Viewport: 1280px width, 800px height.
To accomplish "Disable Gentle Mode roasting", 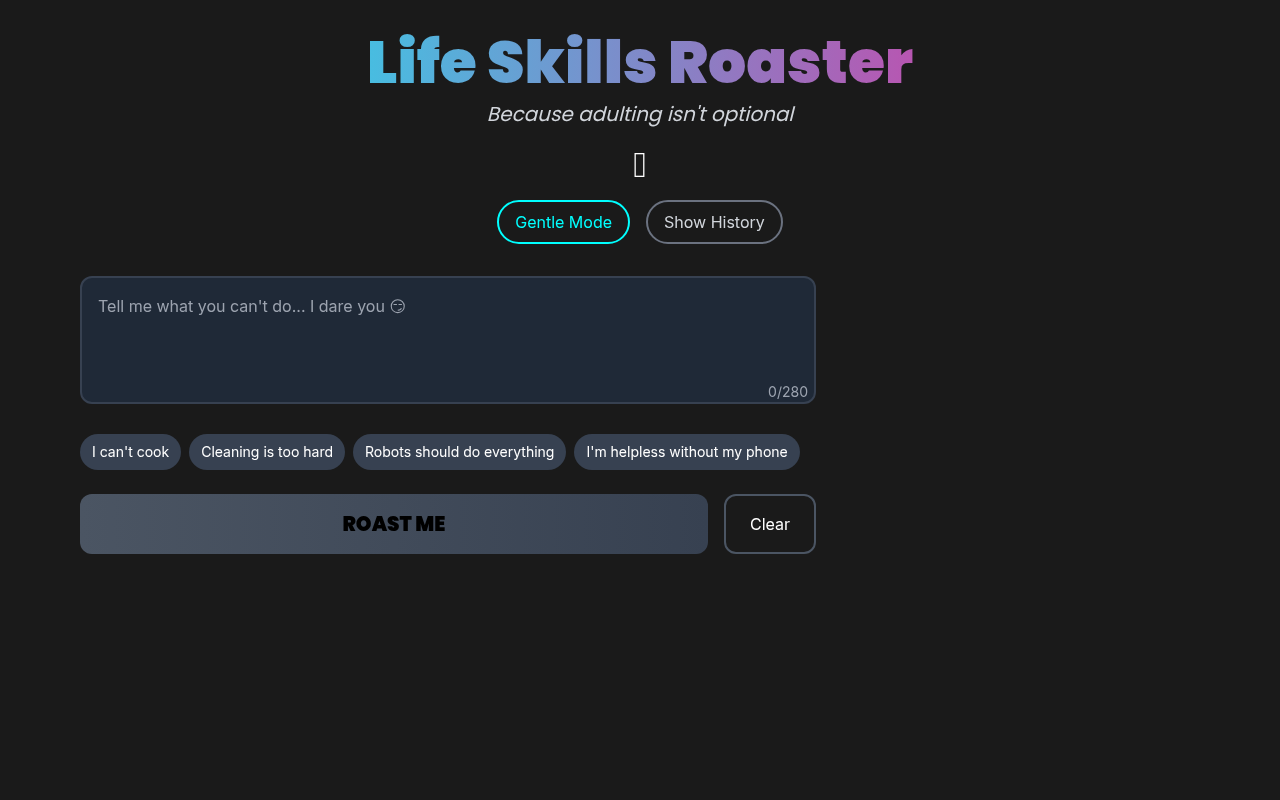I will point(563,222).
